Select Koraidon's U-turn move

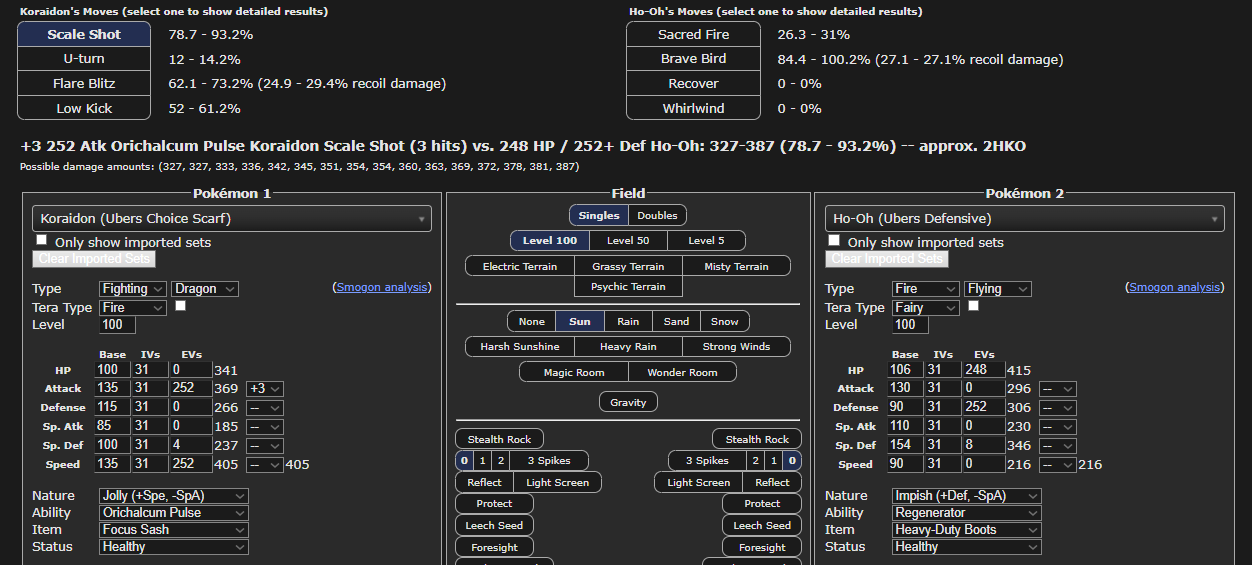[x=84, y=59]
